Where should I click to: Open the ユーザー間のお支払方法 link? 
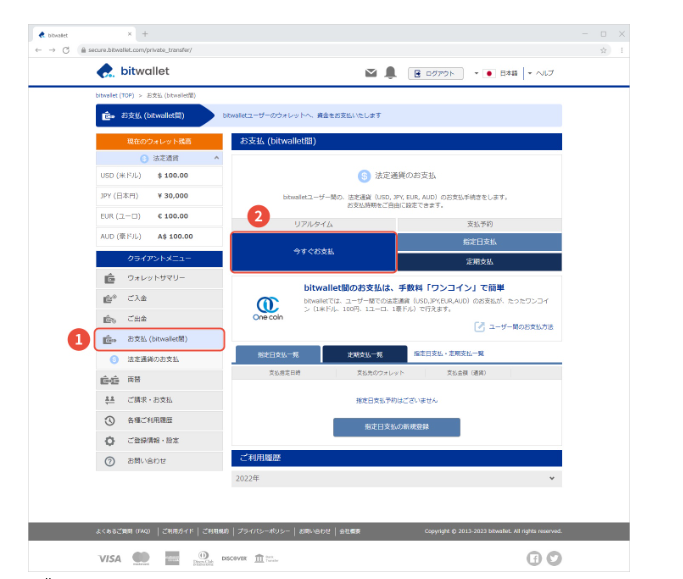click(x=519, y=326)
